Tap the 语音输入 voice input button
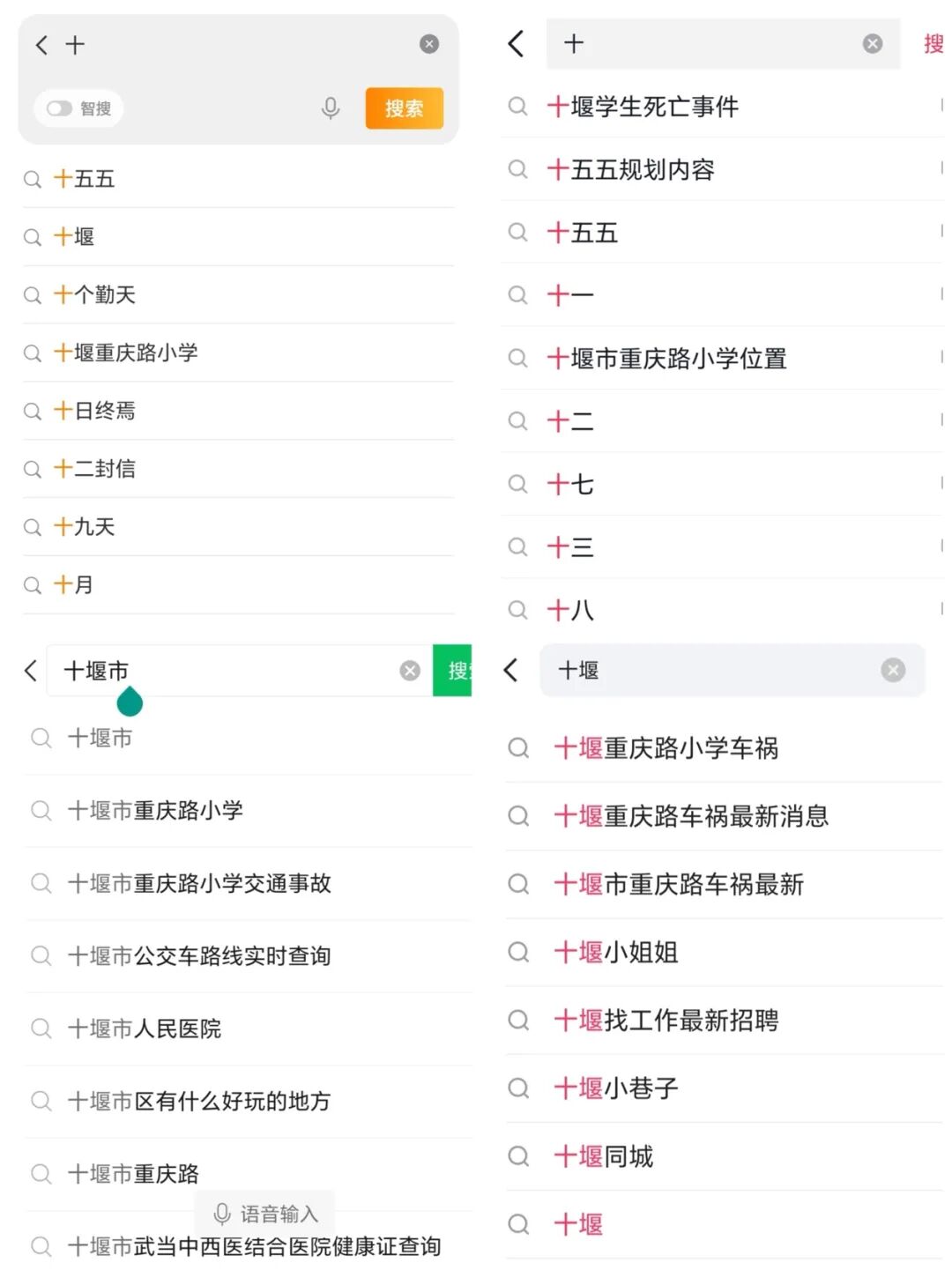 click(x=265, y=1214)
